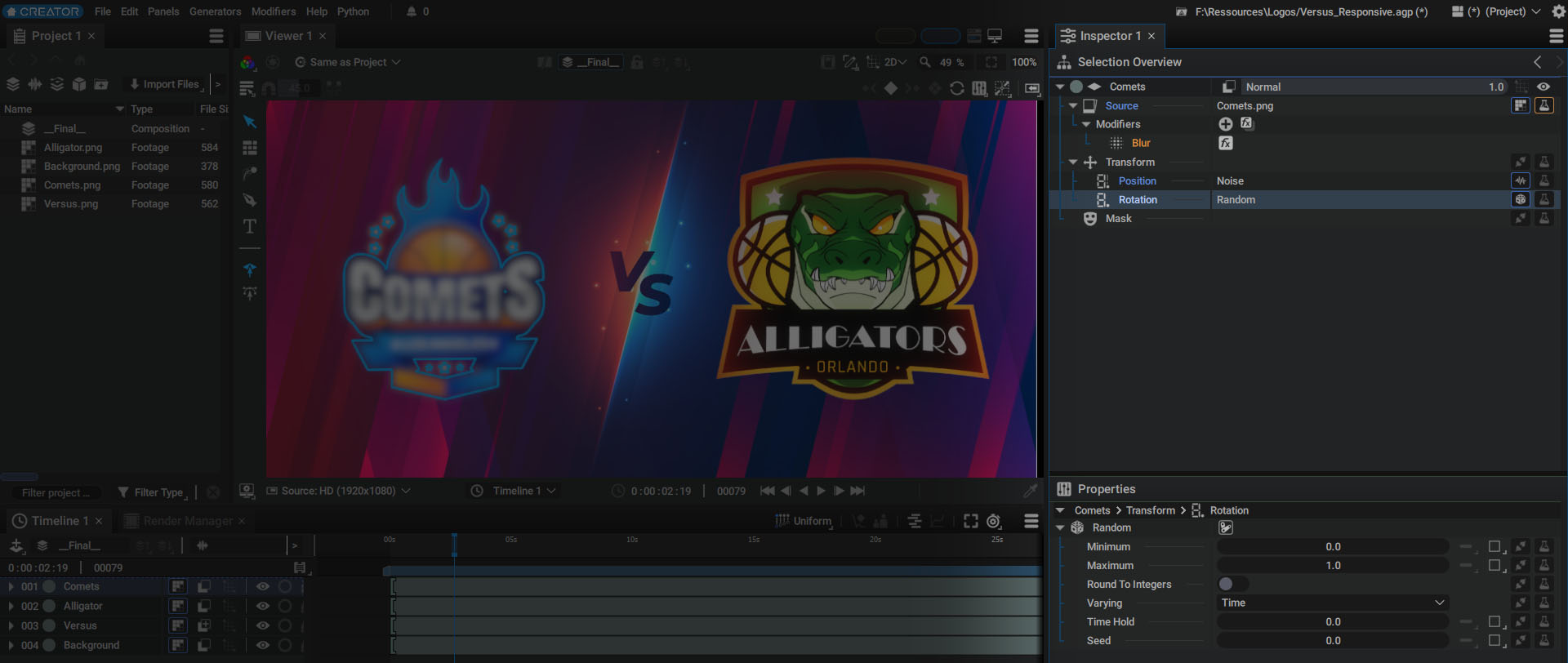Open the Viewer panel hamburger menu
The height and width of the screenshot is (663, 1568).
coord(1031,36)
